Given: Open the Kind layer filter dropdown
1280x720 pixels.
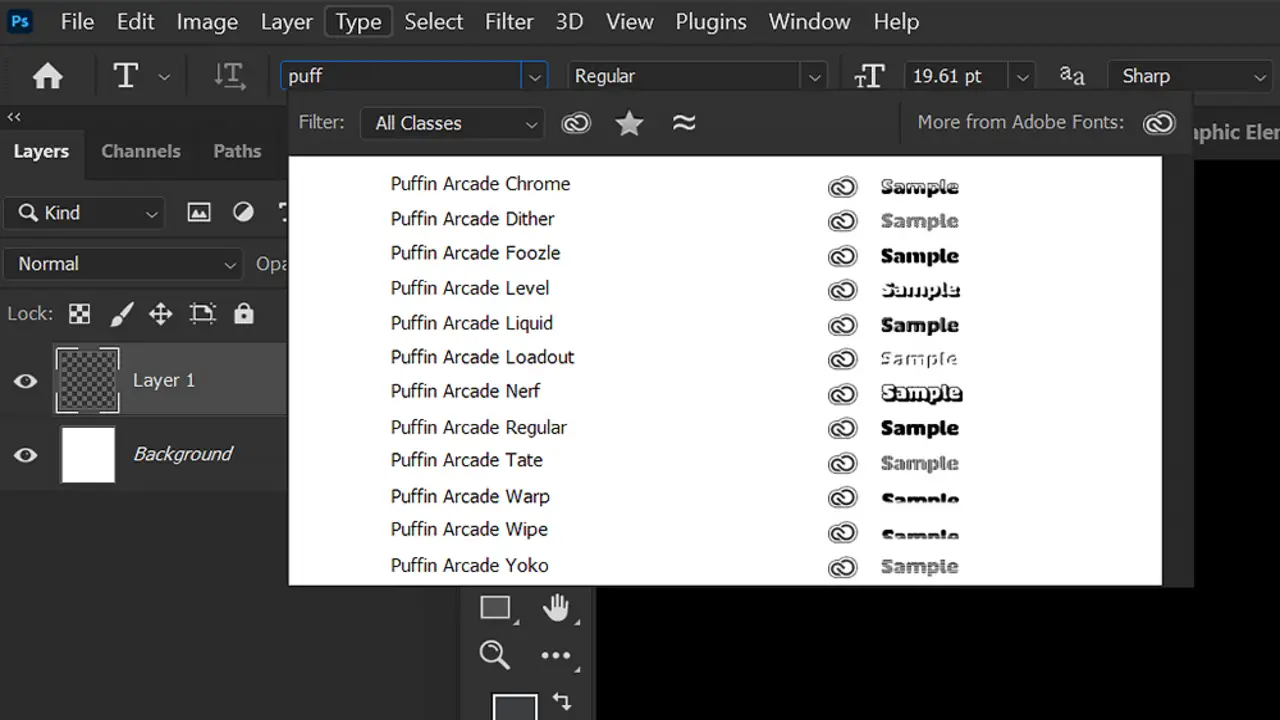Looking at the screenshot, I should pos(83,213).
